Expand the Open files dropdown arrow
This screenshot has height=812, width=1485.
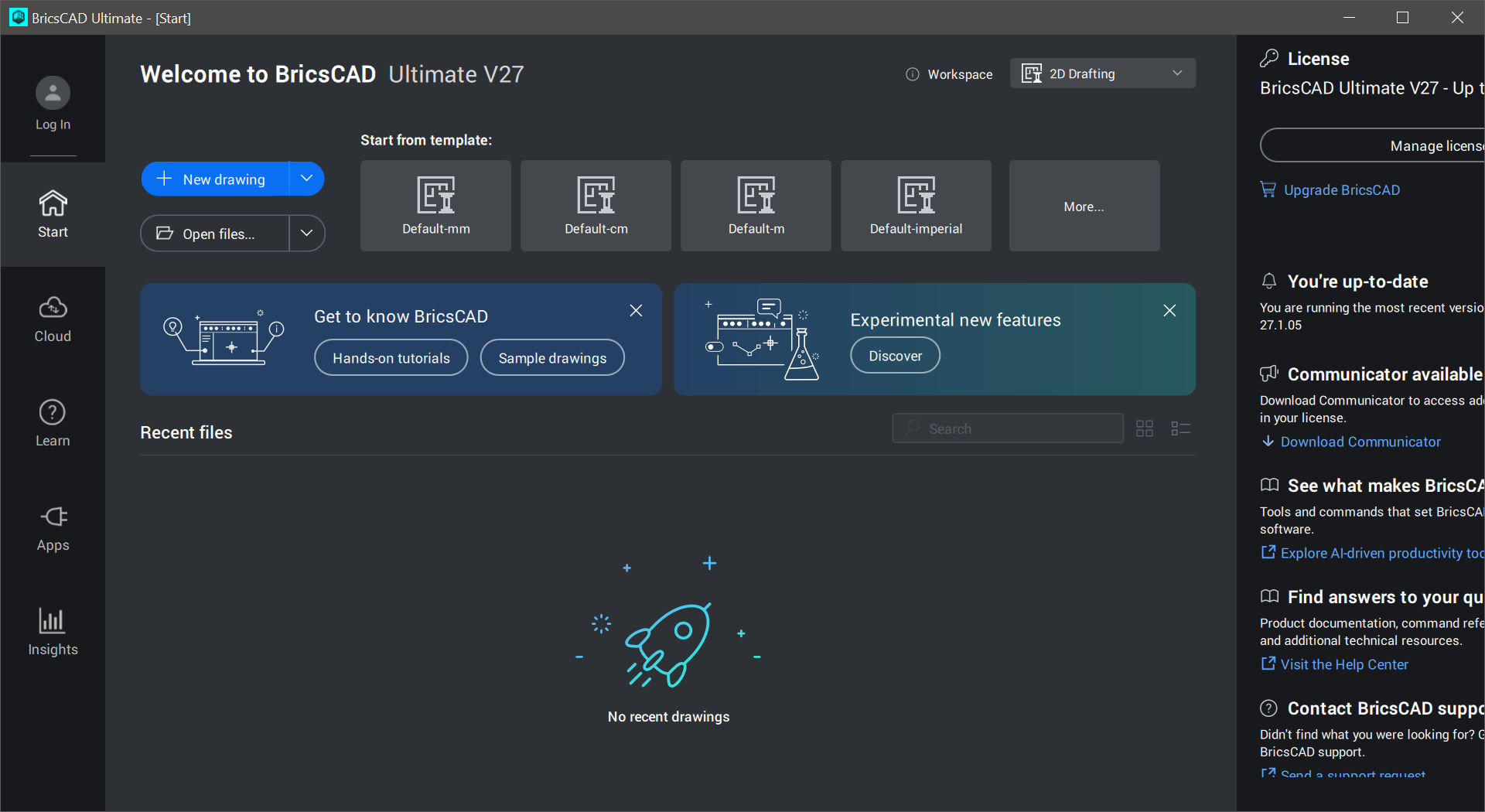(x=307, y=234)
